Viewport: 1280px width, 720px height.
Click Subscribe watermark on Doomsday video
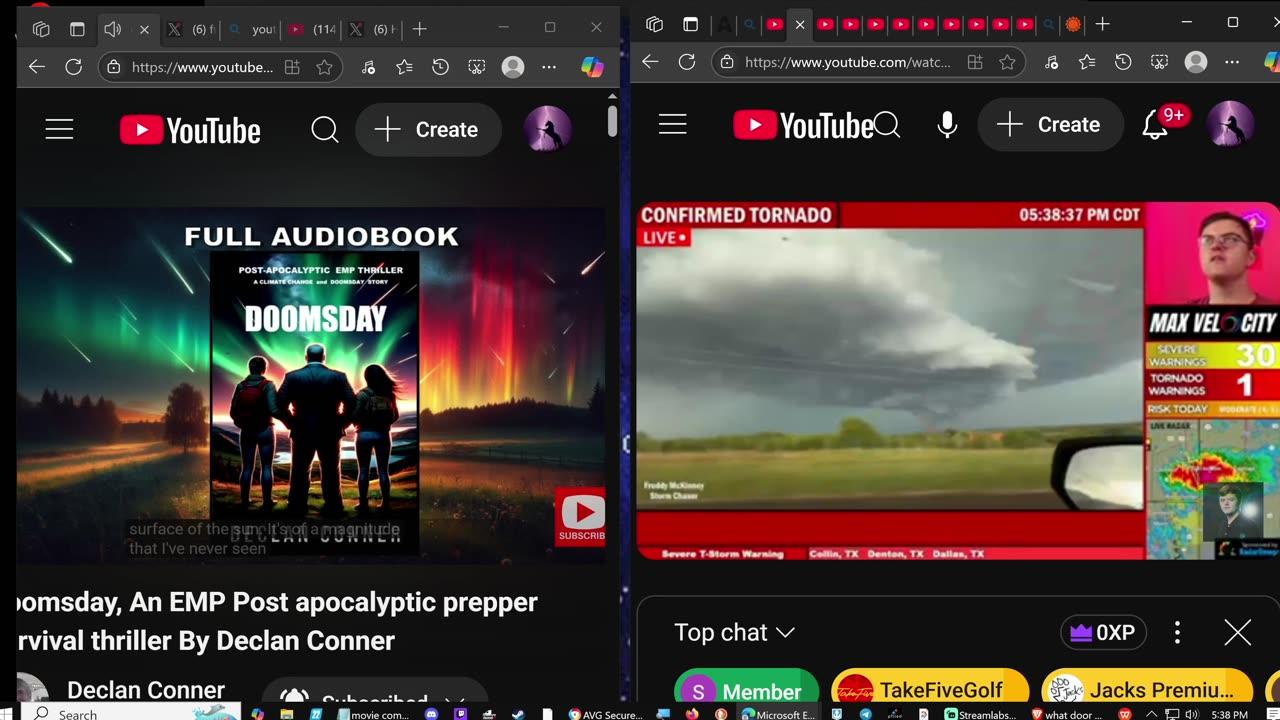point(581,516)
